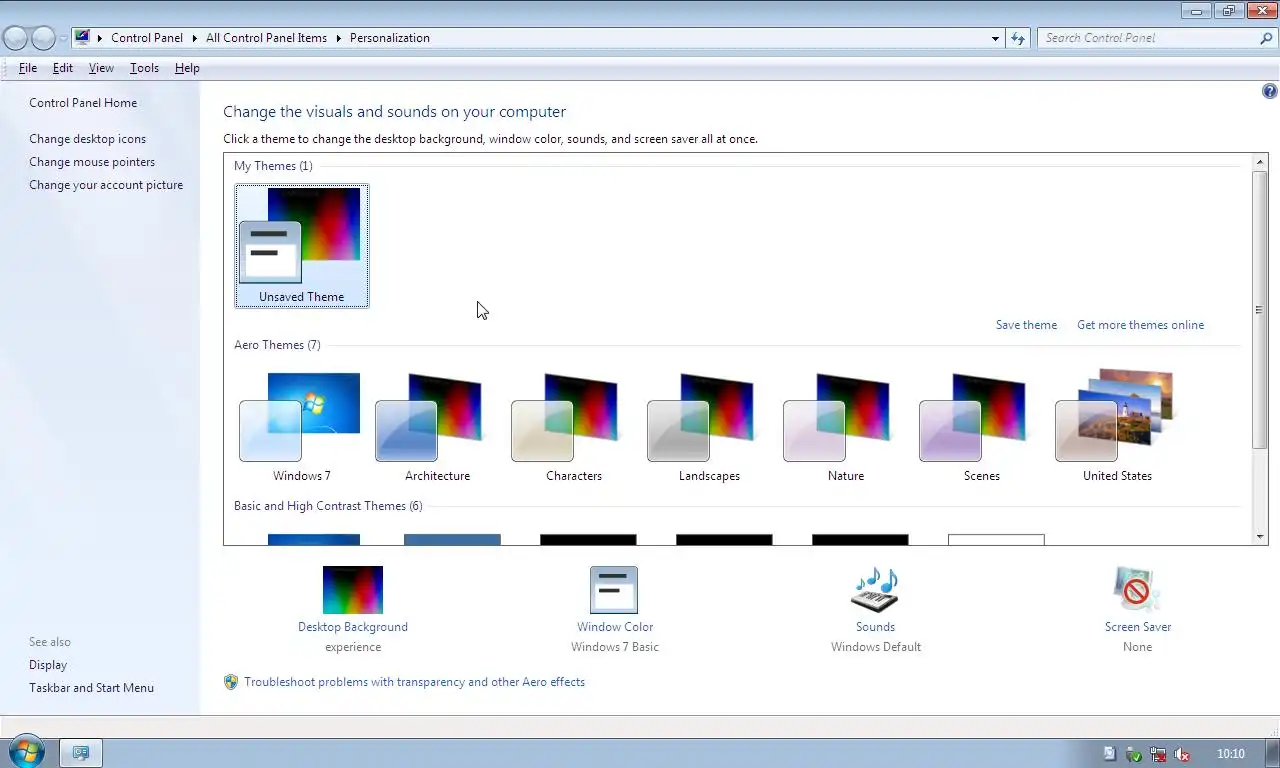Apply the Characters theme

574,427
